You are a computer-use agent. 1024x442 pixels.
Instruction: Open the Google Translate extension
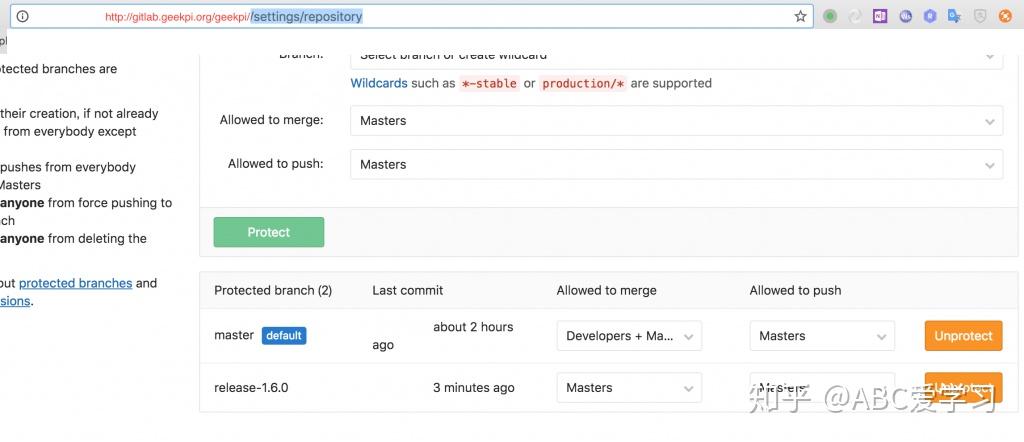click(955, 16)
